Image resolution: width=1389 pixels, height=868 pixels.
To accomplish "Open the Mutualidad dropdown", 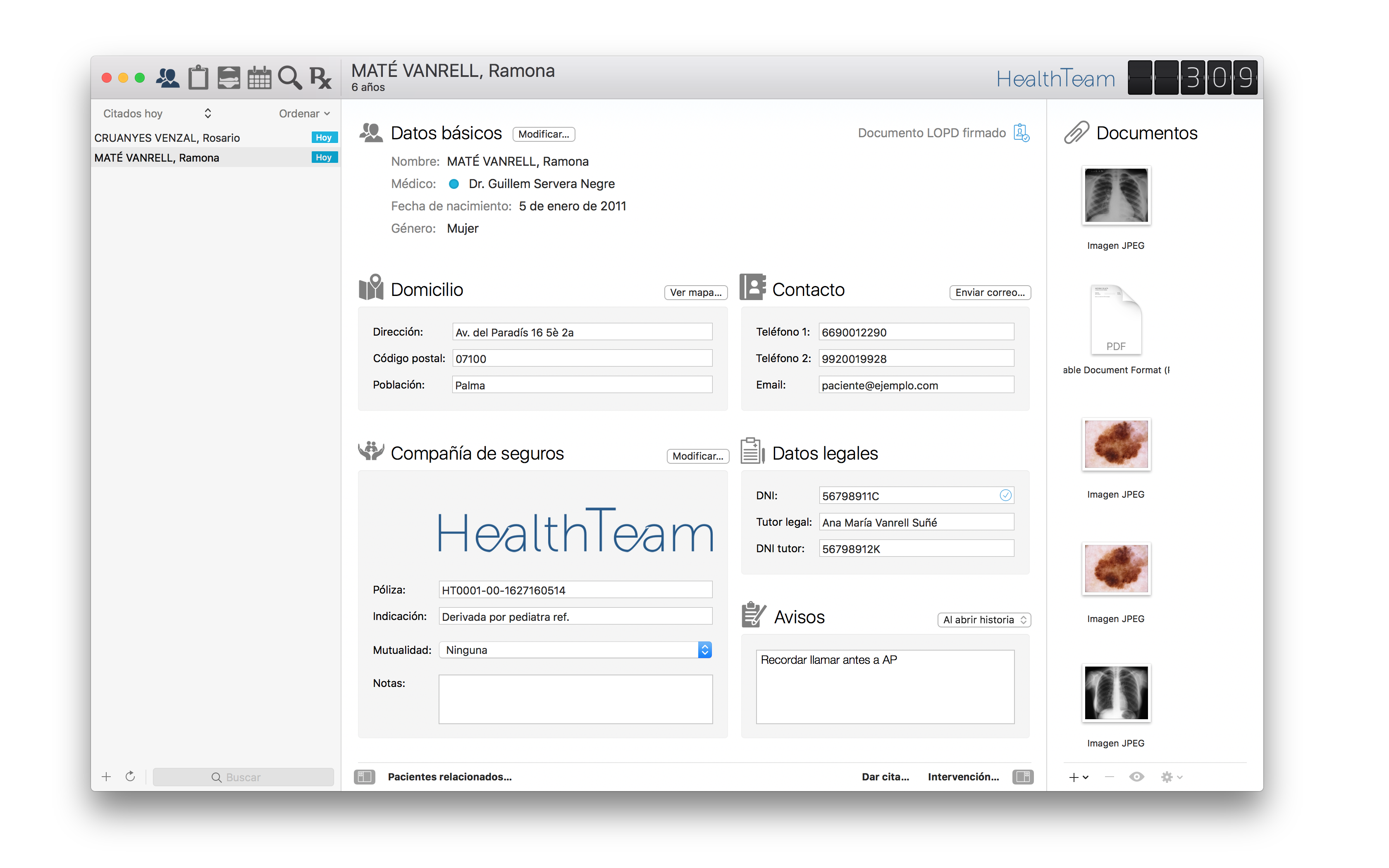I will [575, 650].
